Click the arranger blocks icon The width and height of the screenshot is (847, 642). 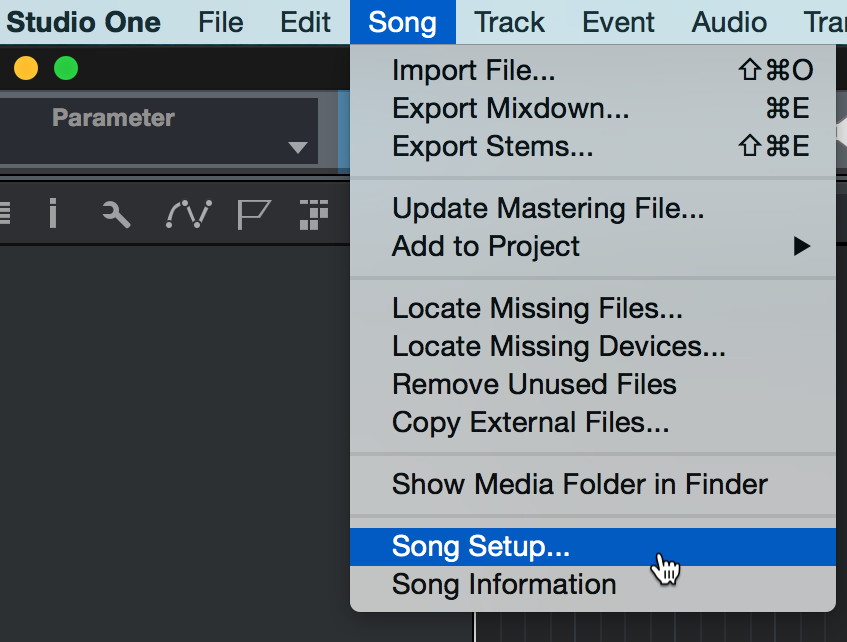pos(314,215)
